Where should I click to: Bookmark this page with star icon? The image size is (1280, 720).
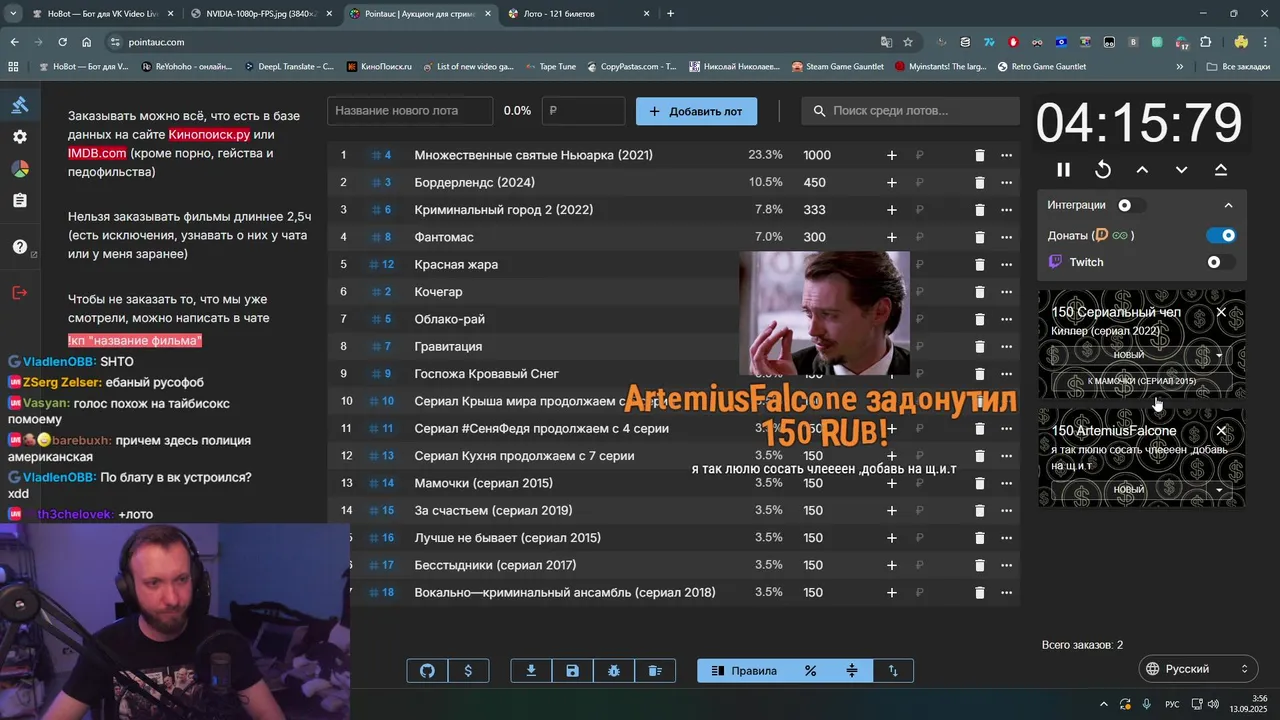click(908, 42)
